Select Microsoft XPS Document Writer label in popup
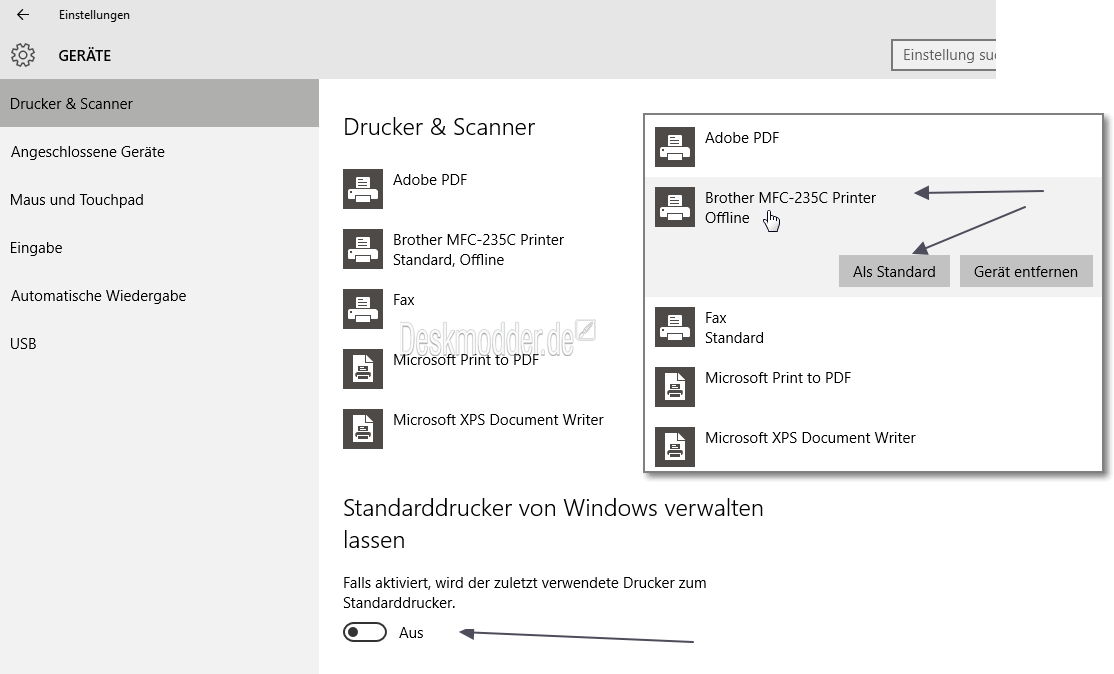The width and height of the screenshot is (1114, 674). (810, 437)
